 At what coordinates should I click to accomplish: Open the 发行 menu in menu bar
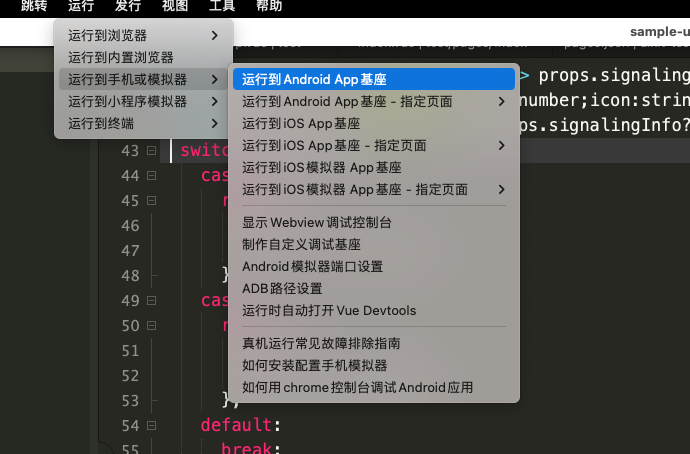click(x=128, y=6)
